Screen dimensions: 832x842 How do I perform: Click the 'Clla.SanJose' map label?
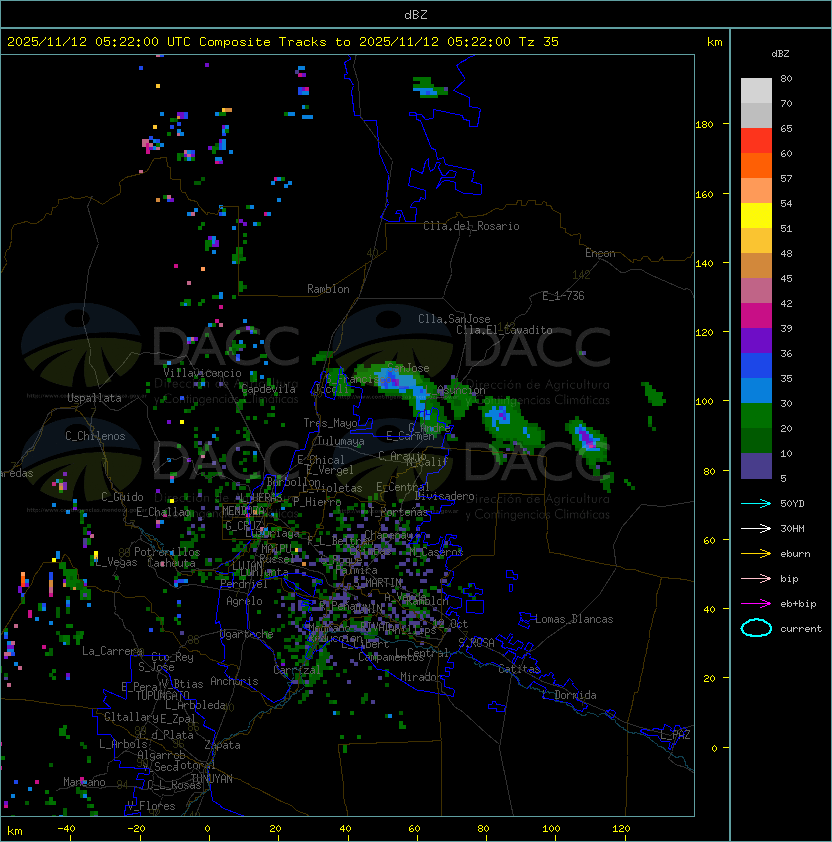(x=454, y=319)
